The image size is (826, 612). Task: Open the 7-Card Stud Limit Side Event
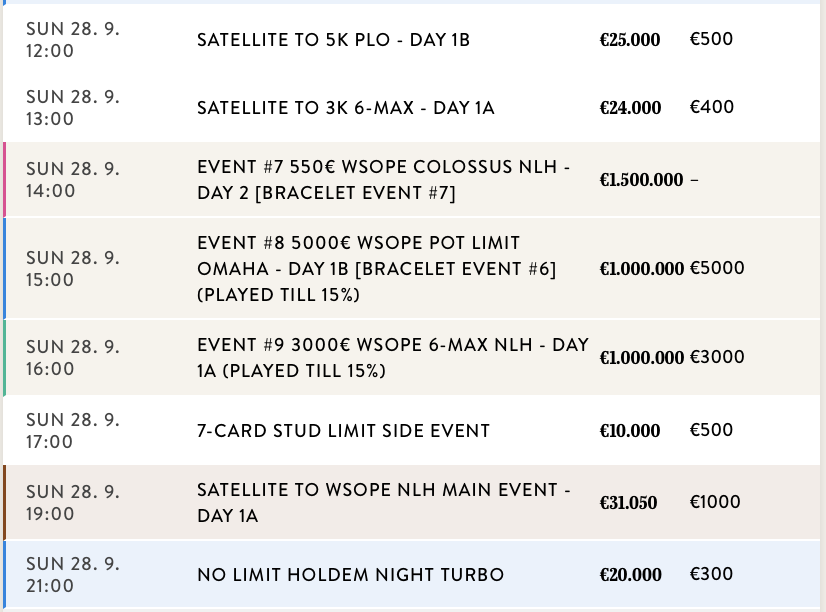[343, 431]
